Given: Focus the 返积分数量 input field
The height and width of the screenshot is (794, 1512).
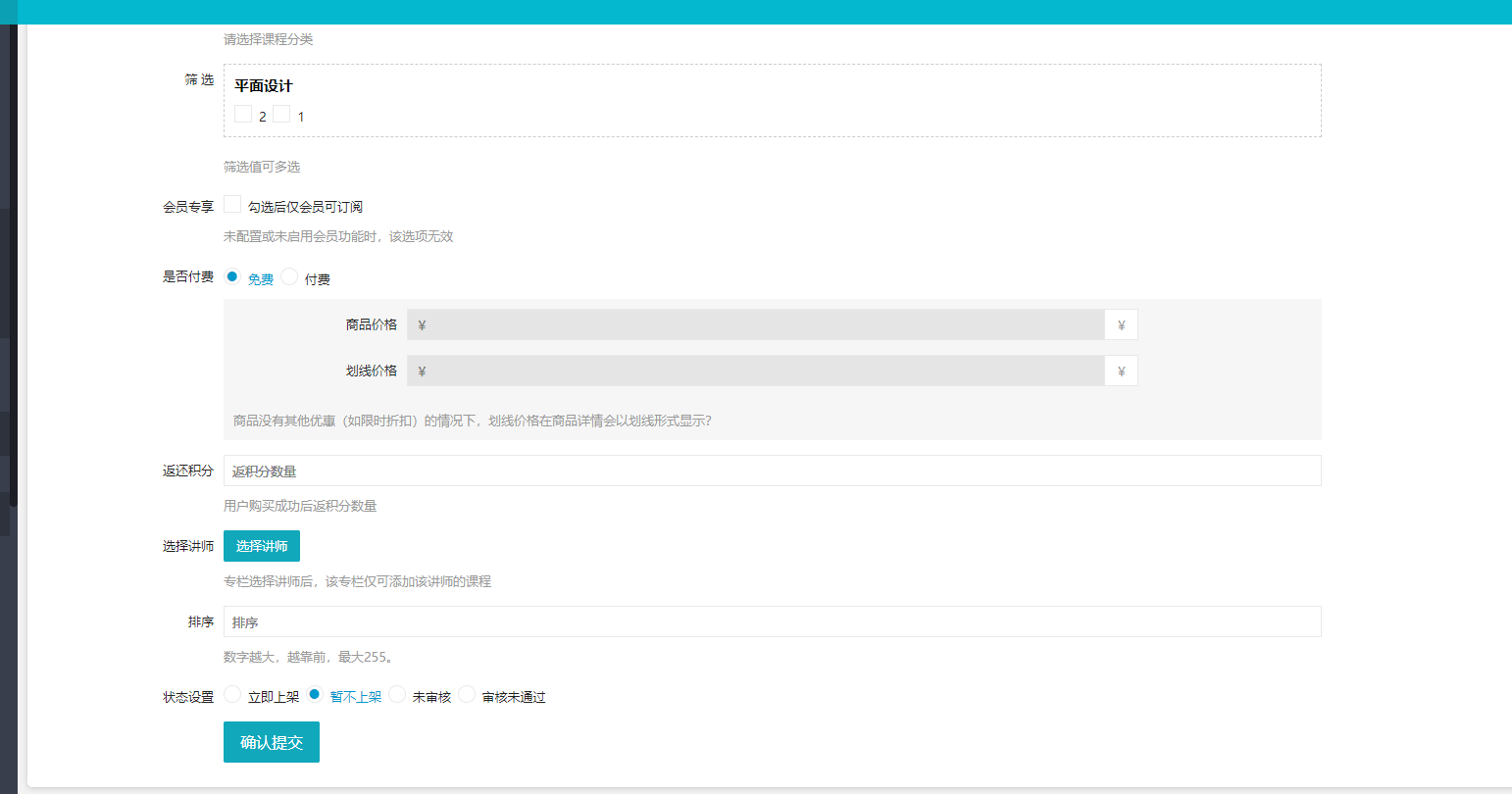Looking at the screenshot, I should pyautogui.click(x=773, y=471).
